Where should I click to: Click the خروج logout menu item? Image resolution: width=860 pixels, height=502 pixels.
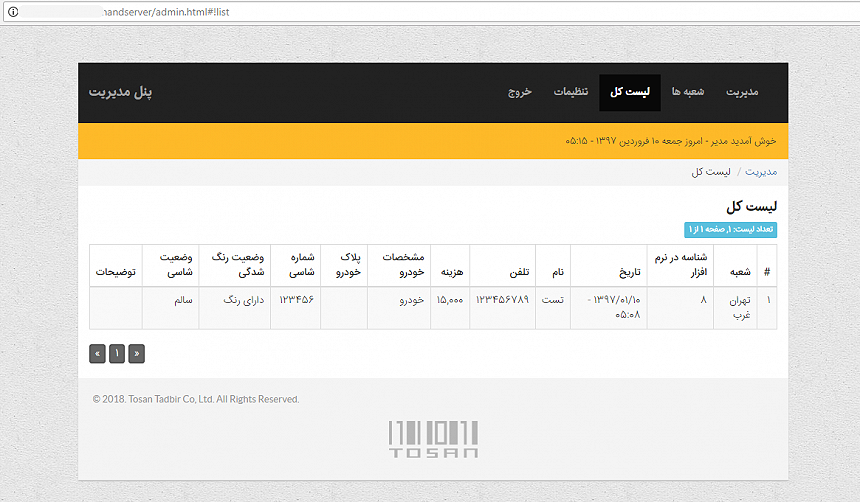click(x=519, y=92)
